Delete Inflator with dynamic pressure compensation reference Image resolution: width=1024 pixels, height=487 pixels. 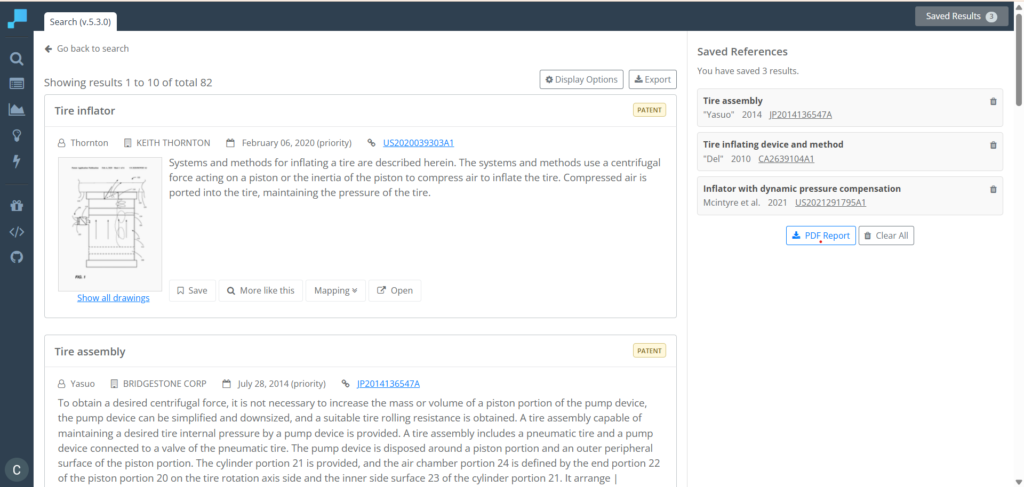click(993, 189)
